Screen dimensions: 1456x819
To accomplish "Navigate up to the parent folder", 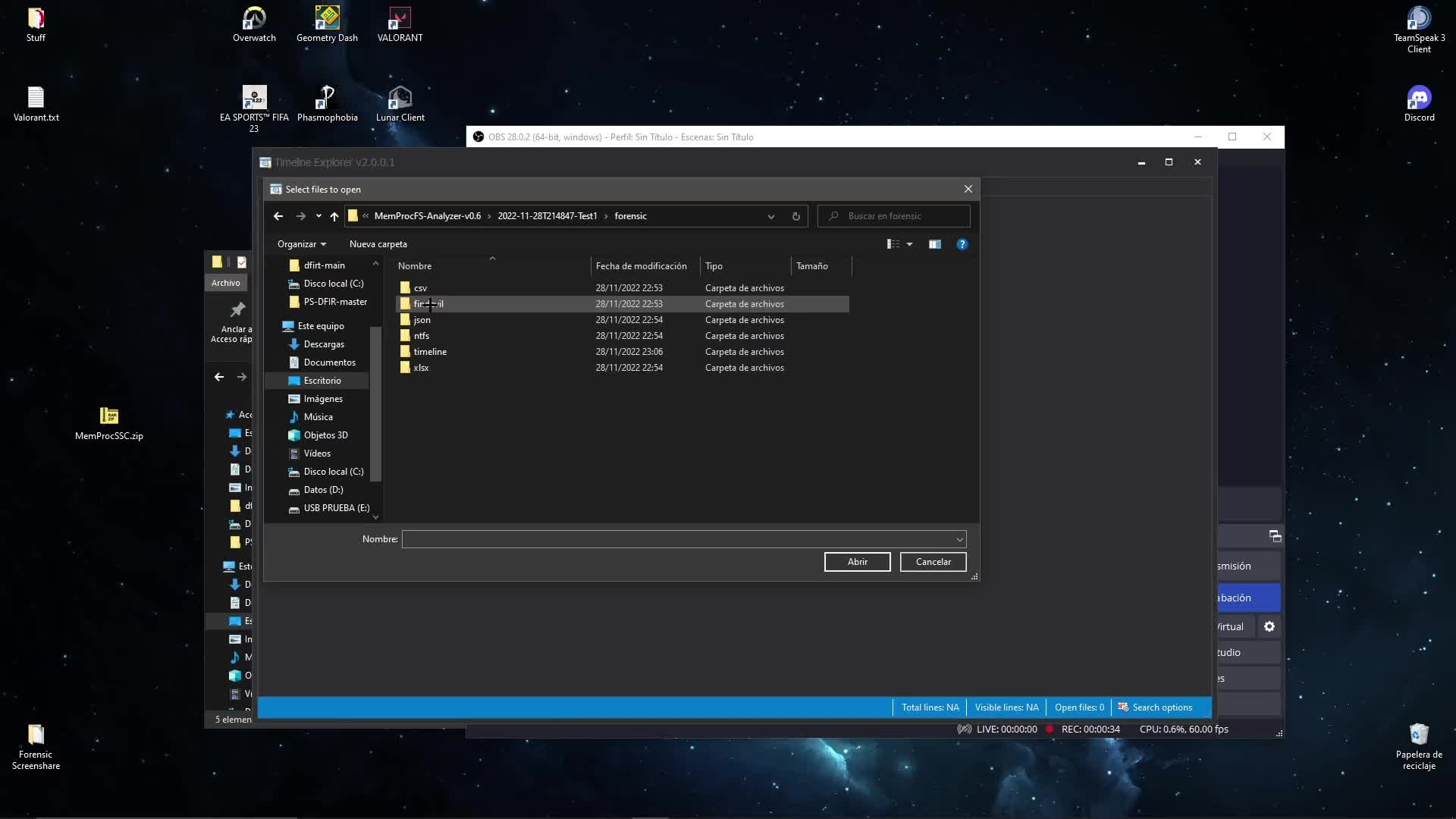I will point(334,216).
